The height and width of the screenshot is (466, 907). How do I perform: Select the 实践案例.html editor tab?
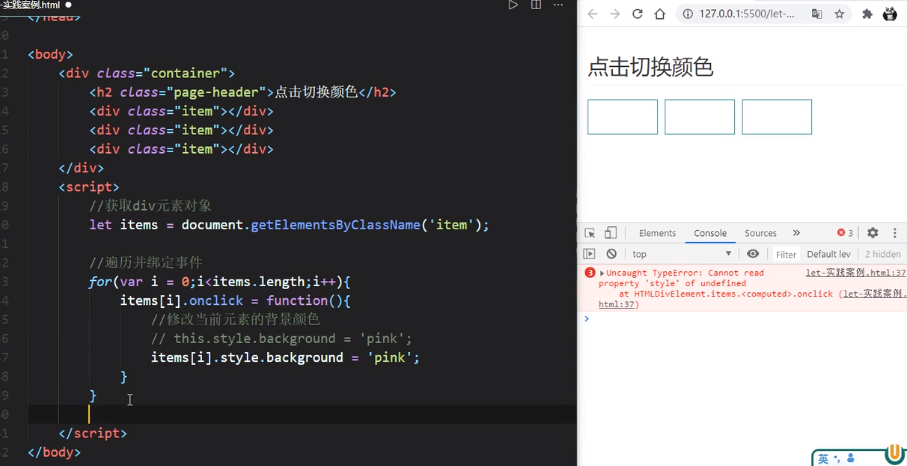pyautogui.click(x=30, y=5)
